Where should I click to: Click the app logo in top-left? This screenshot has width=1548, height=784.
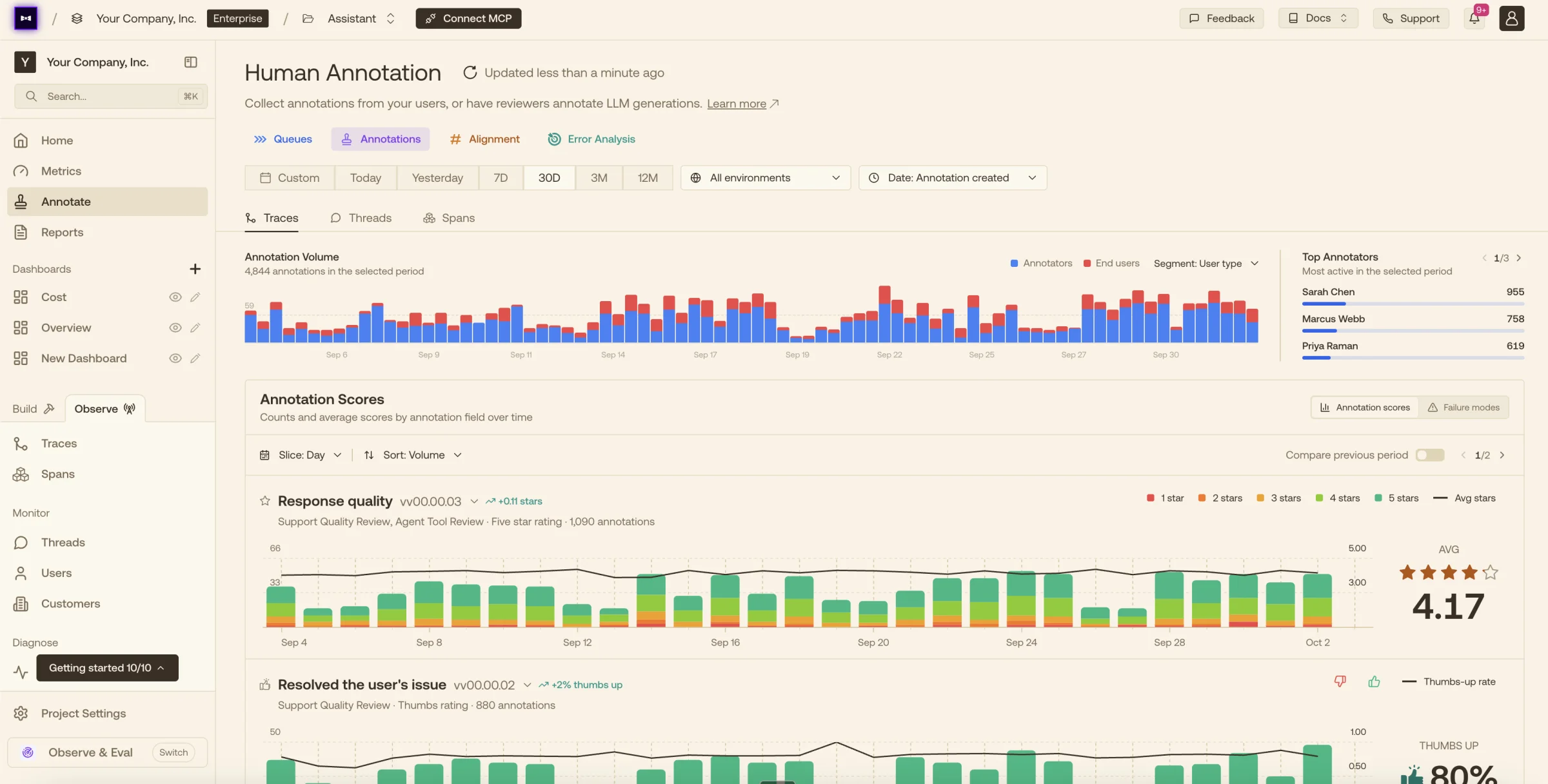tap(26, 18)
